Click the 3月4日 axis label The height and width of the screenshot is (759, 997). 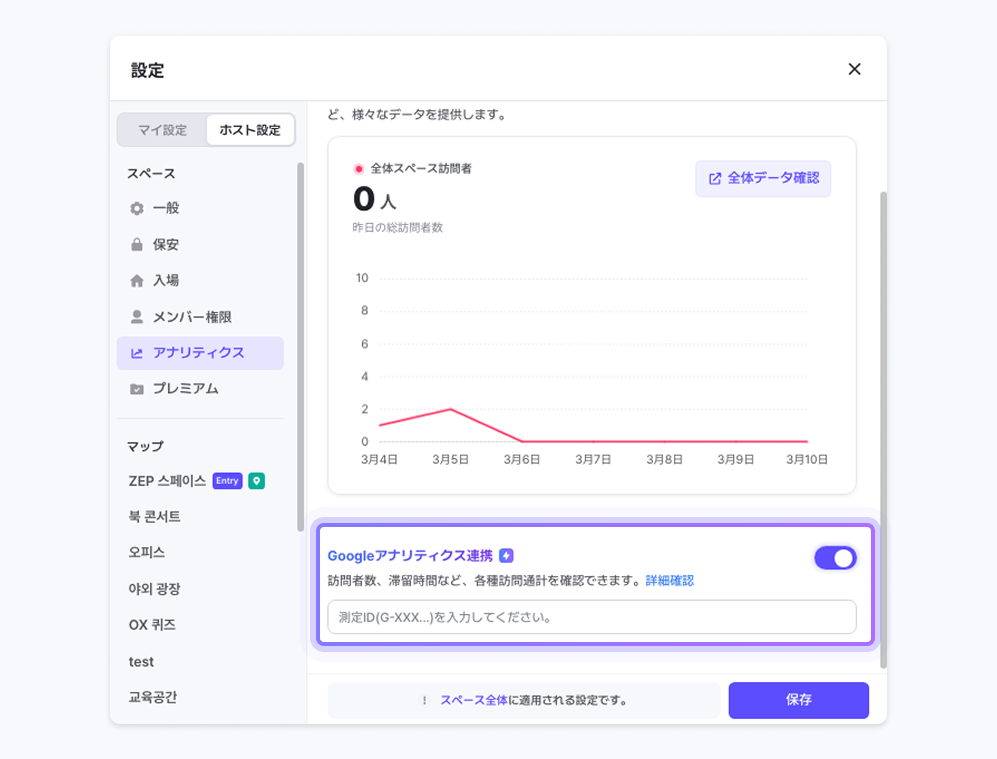[379, 460]
